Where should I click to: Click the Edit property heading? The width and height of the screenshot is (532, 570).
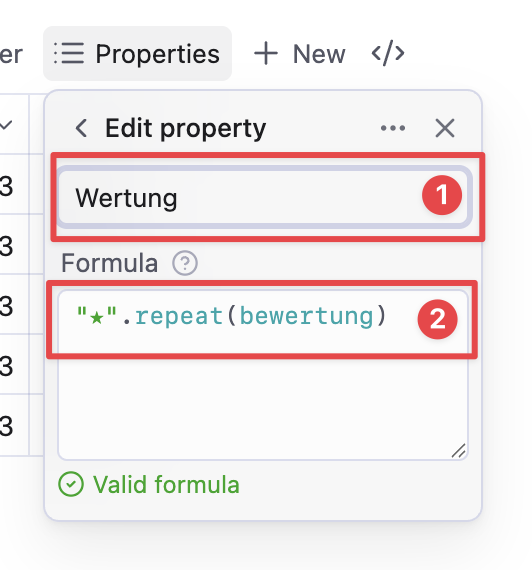(x=185, y=128)
